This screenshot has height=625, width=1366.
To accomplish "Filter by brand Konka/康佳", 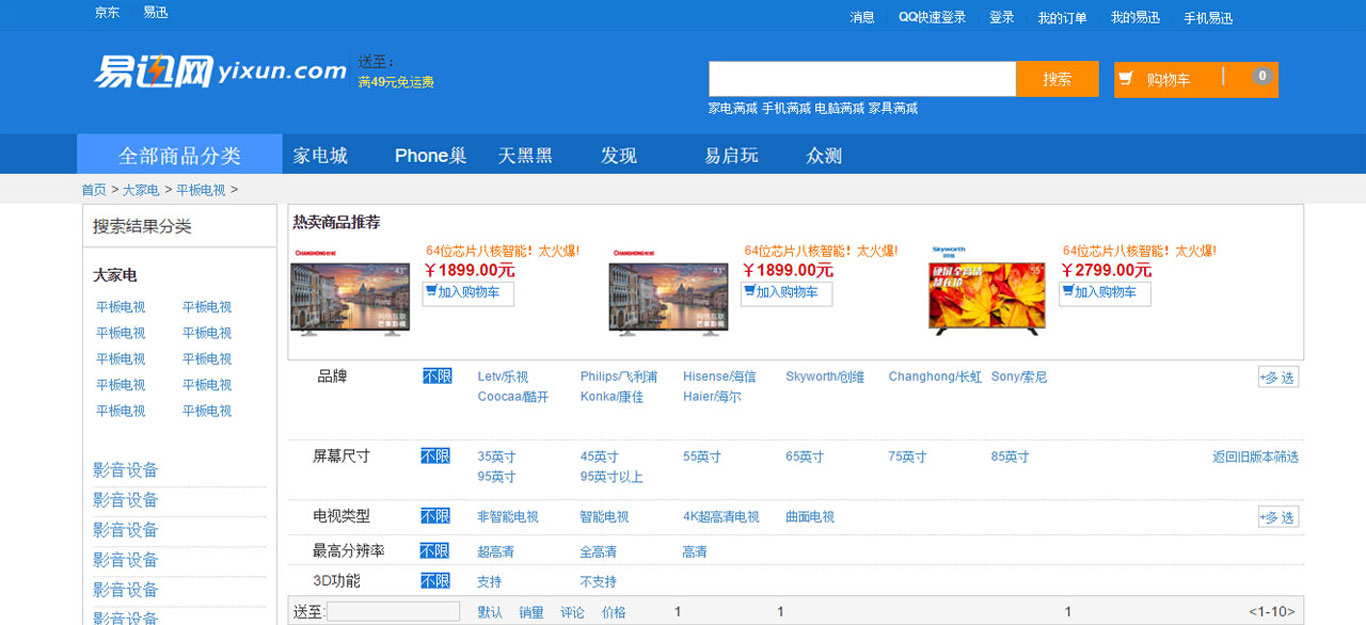I will 612,397.
